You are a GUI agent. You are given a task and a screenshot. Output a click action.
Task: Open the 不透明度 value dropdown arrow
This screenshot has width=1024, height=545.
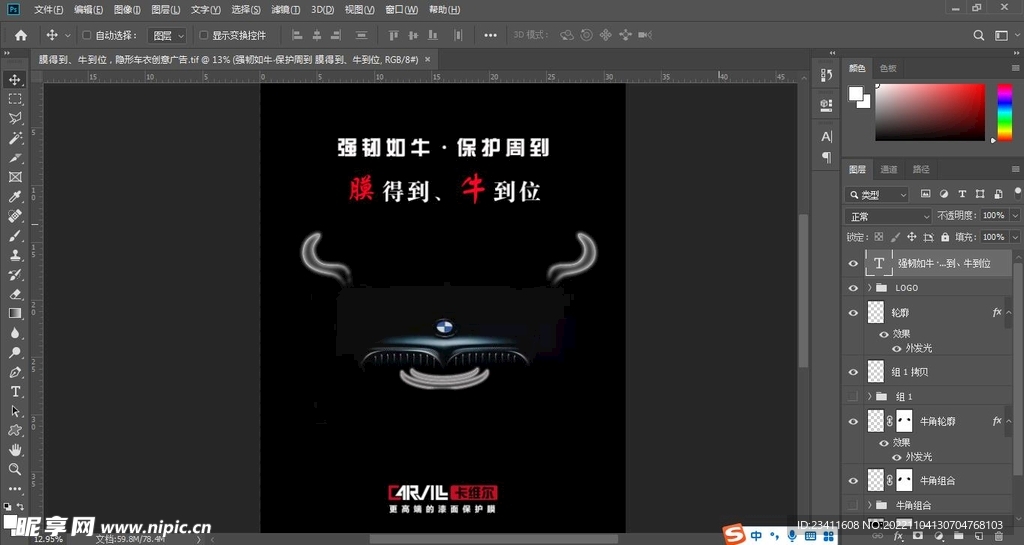1015,215
